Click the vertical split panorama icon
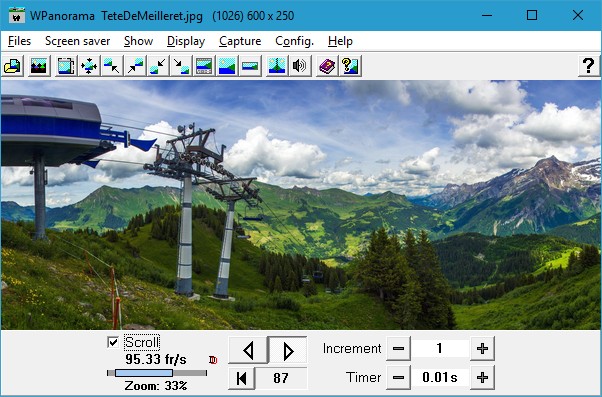Screen dimensions: 602x397 tap(277, 66)
